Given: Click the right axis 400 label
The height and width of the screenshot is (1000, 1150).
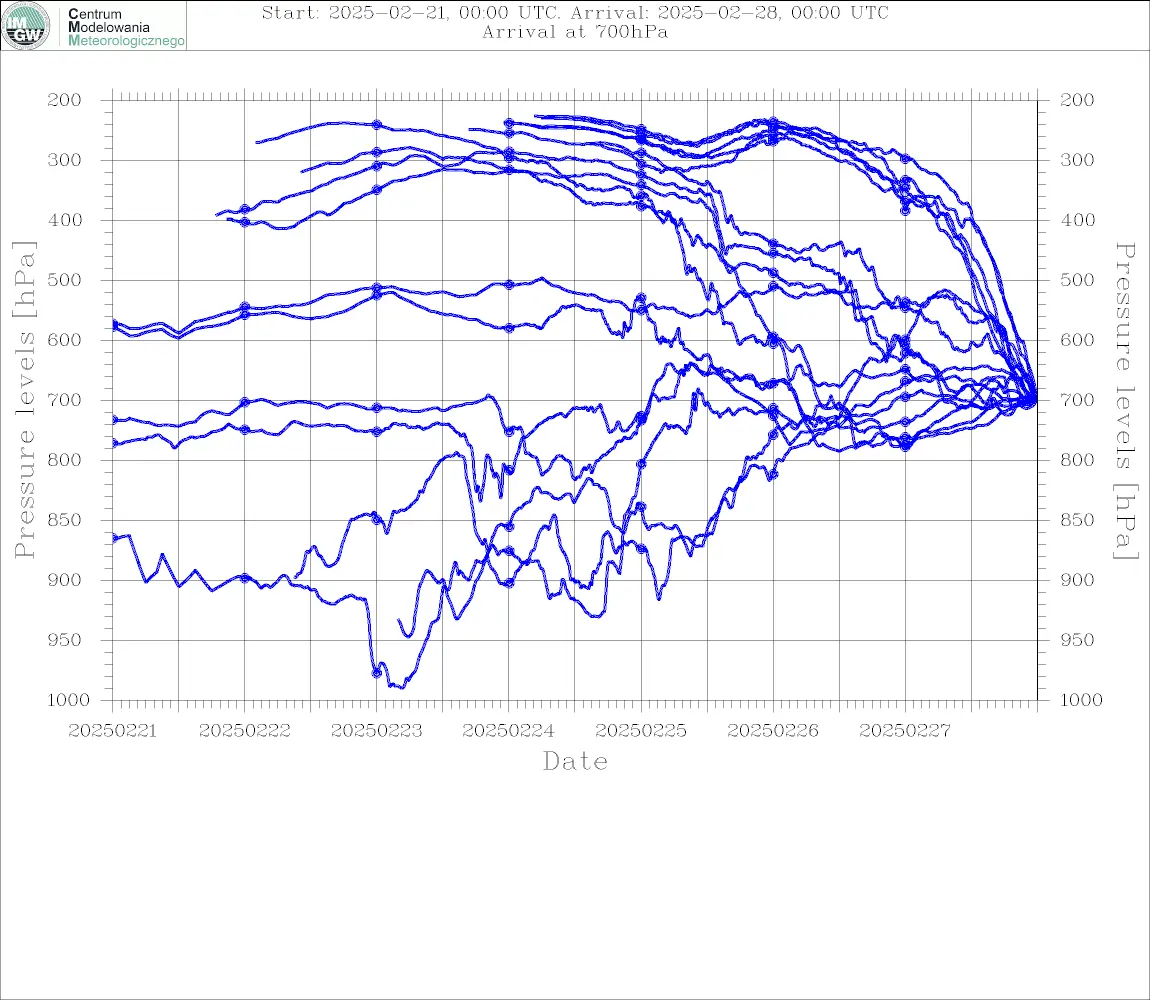Looking at the screenshot, I should (1077, 220).
